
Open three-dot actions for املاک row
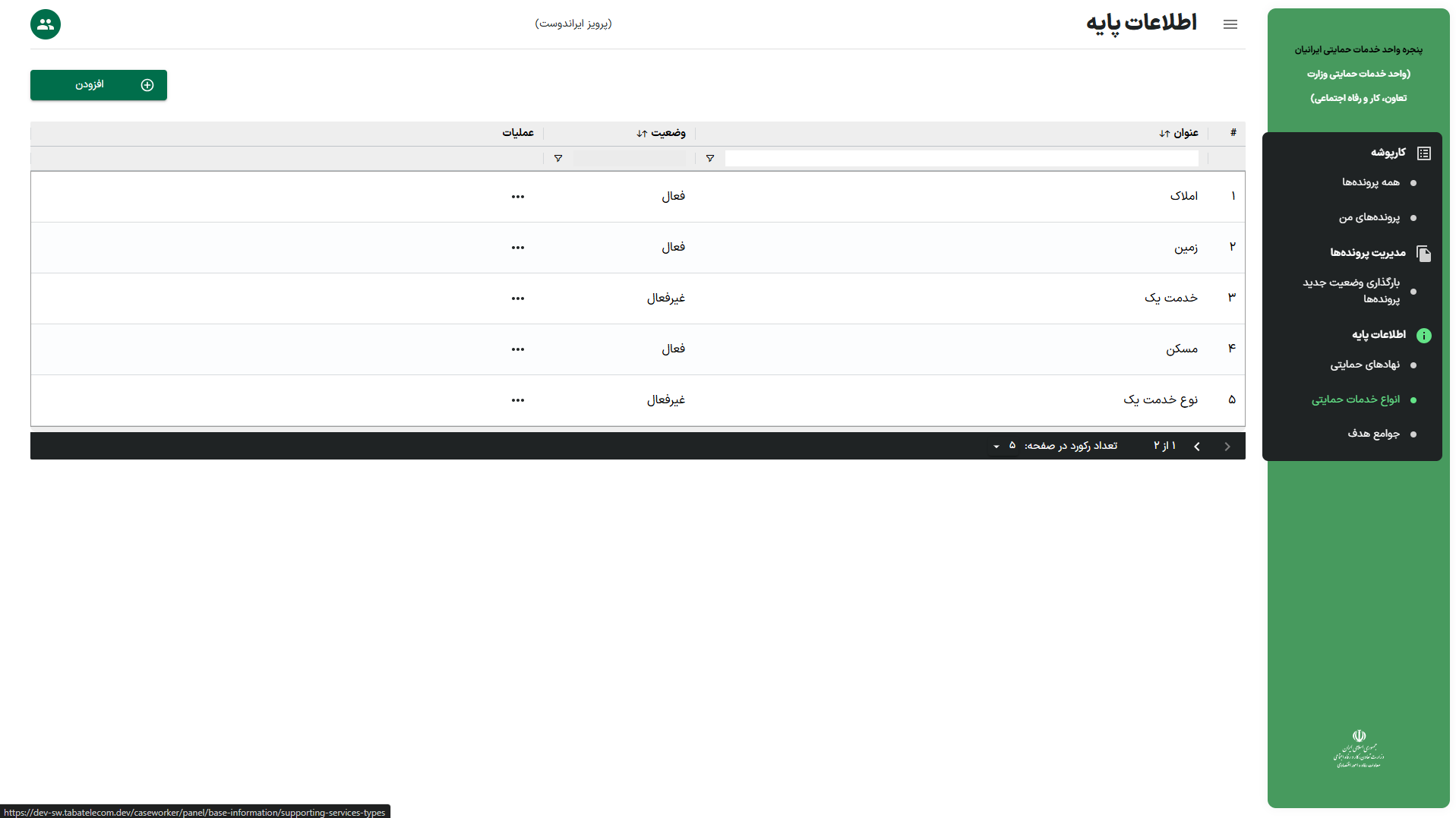[517, 197]
